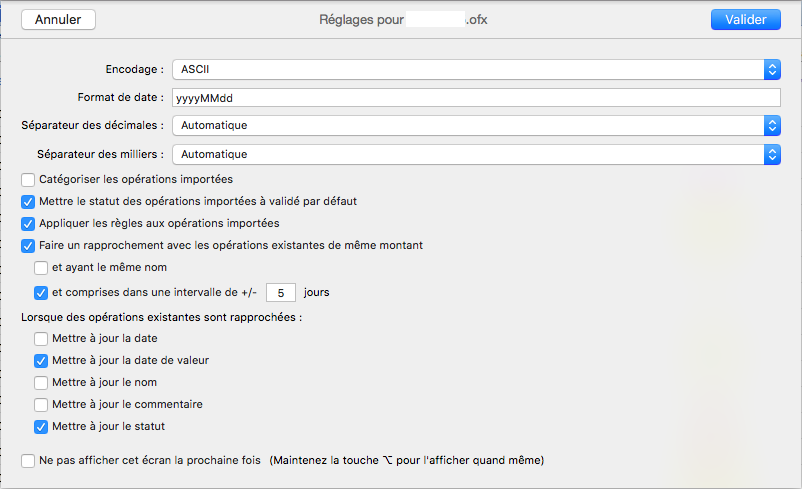This screenshot has height=489, width=802.
Task: Open the Encodage dropdown
Action: [475, 69]
